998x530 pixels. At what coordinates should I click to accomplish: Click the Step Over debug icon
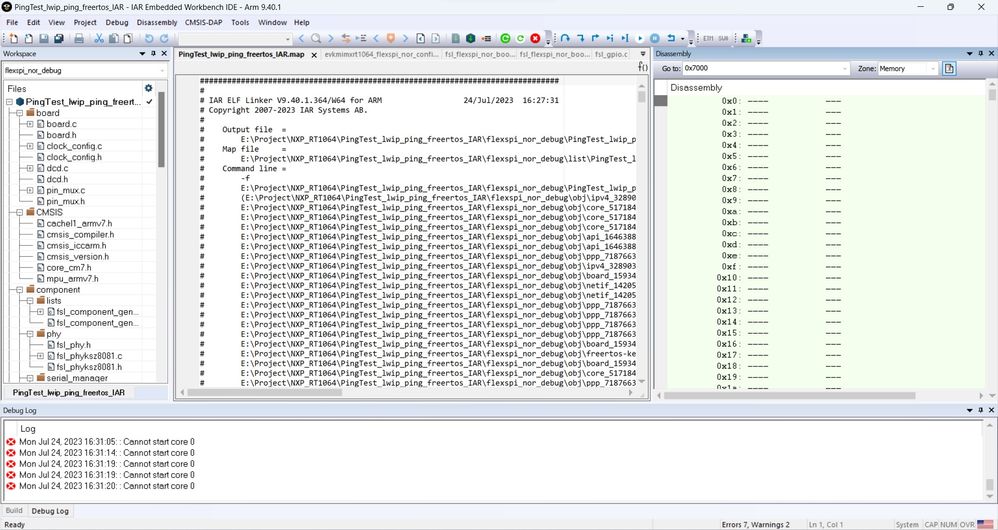click(565, 39)
